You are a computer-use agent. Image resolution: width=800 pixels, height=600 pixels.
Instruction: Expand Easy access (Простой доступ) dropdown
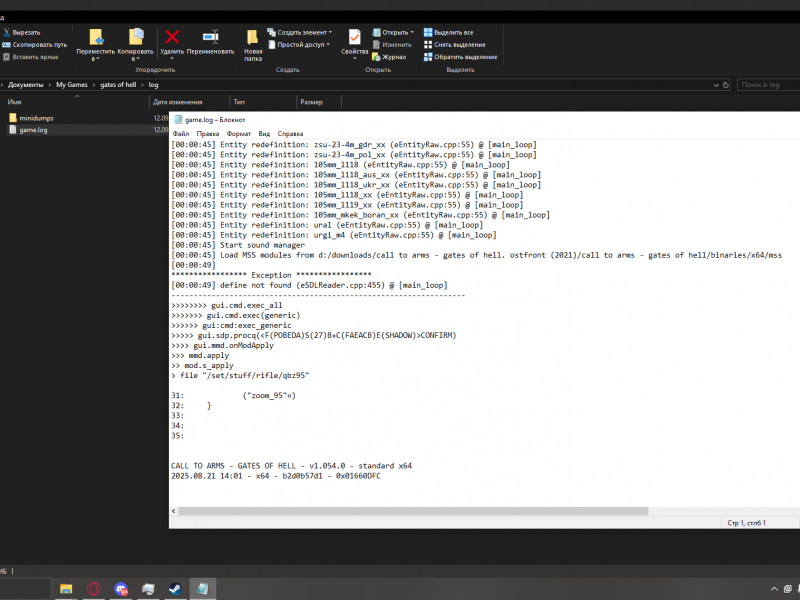click(x=328, y=45)
